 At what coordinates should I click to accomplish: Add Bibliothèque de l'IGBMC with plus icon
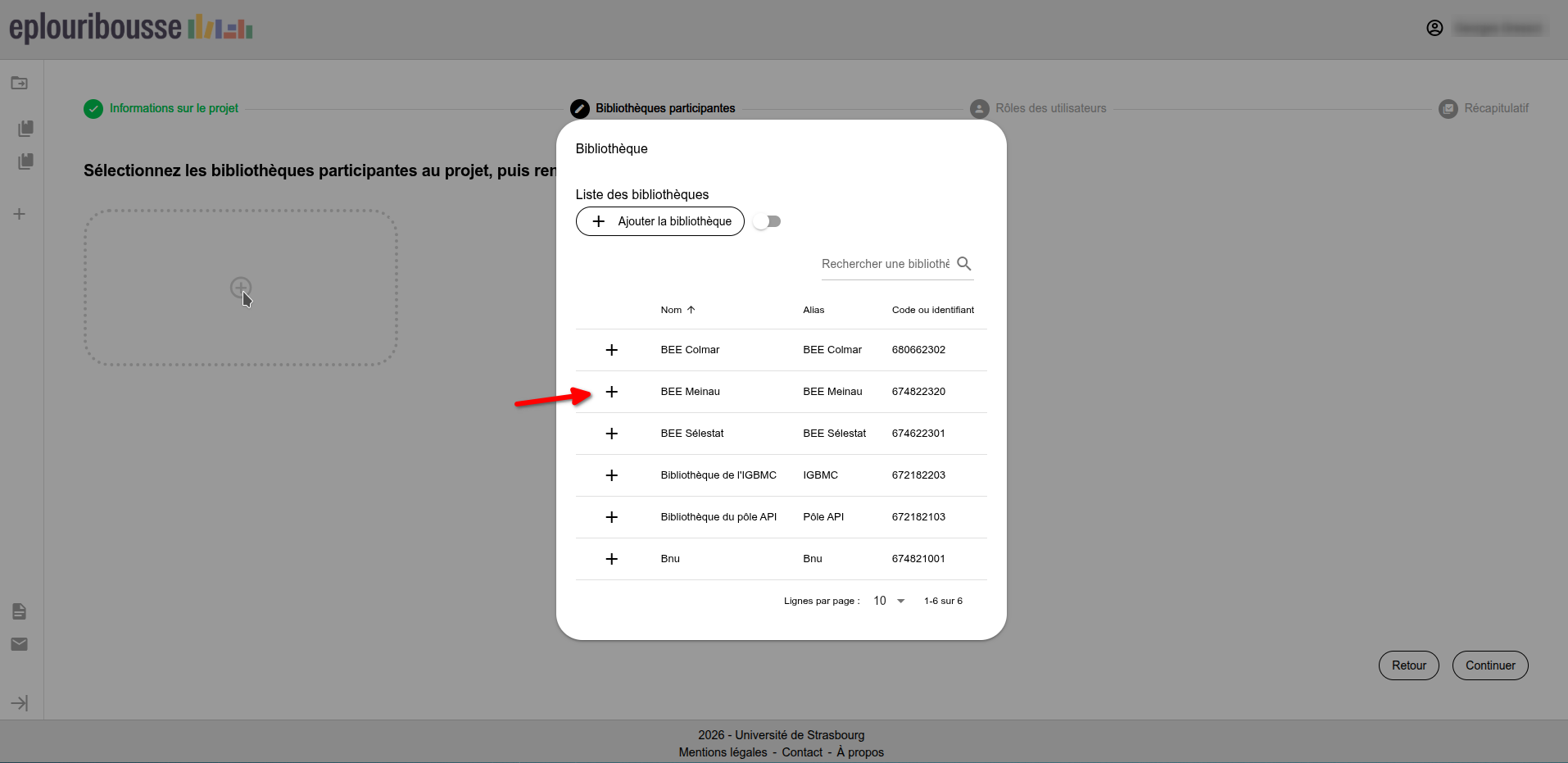click(x=611, y=475)
